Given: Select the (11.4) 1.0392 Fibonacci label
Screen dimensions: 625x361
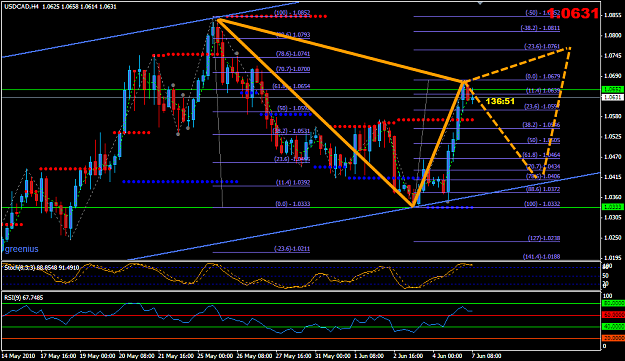Looking at the screenshot, I should pyautogui.click(x=293, y=183).
